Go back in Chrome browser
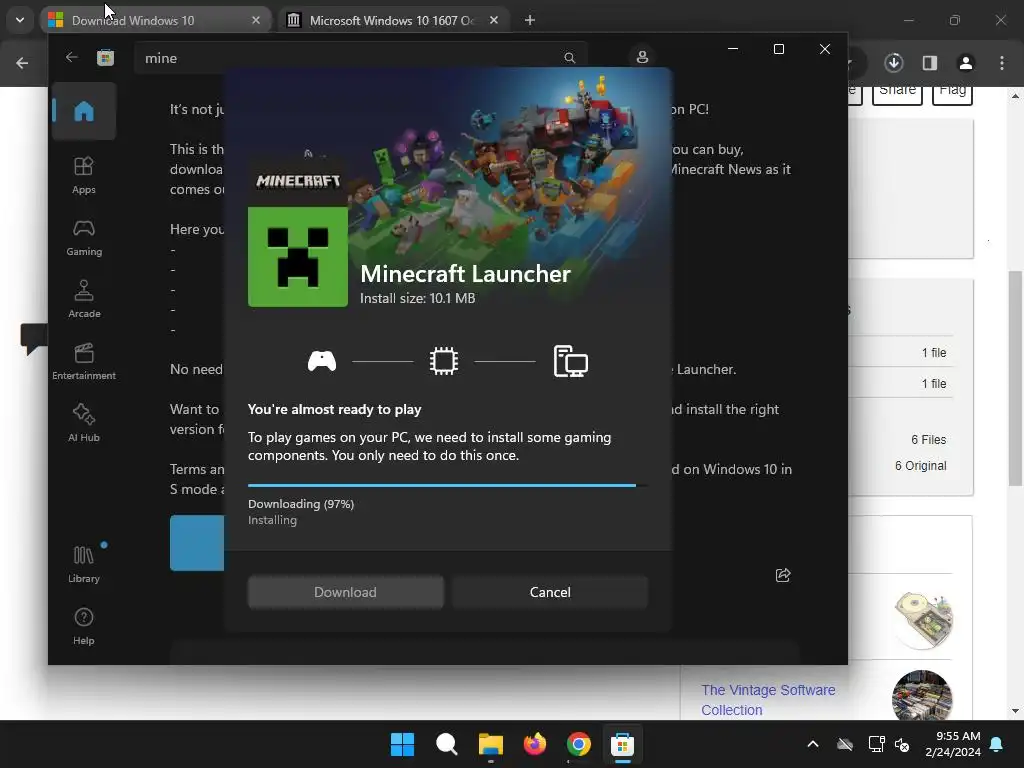The height and width of the screenshot is (768, 1024). click(x=22, y=63)
